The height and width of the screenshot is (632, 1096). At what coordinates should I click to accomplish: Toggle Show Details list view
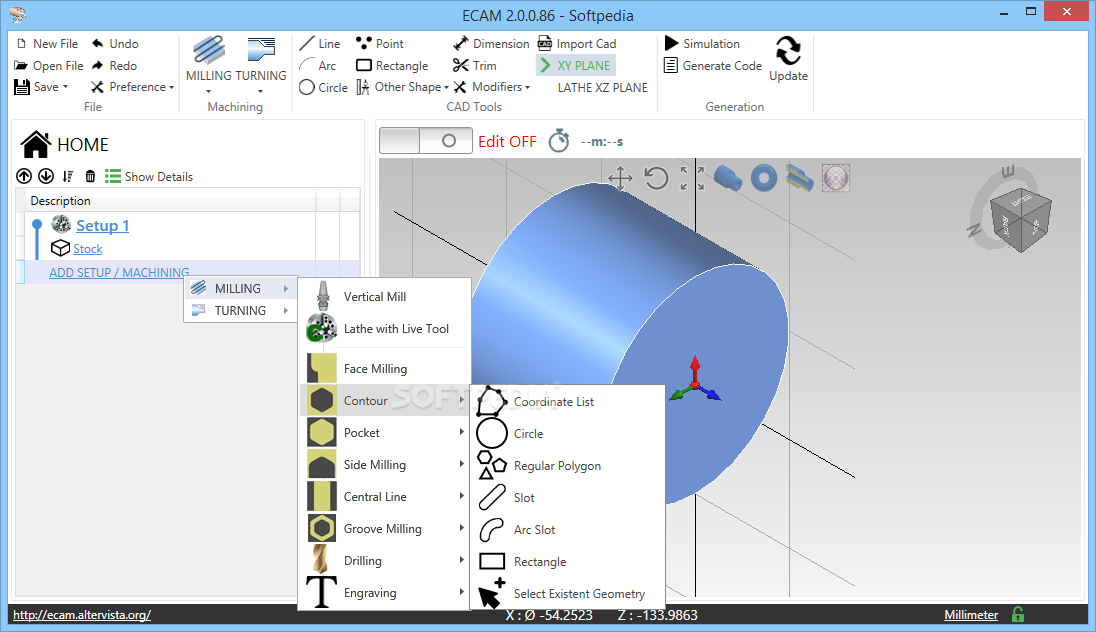tap(149, 176)
